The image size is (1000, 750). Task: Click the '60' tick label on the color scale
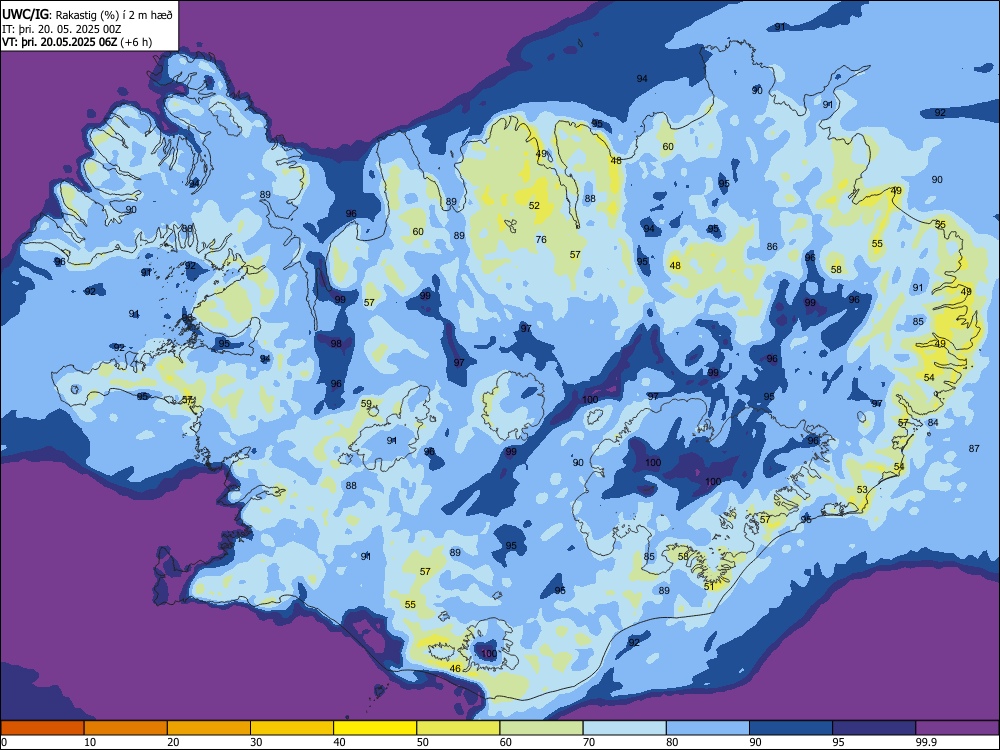[506, 742]
